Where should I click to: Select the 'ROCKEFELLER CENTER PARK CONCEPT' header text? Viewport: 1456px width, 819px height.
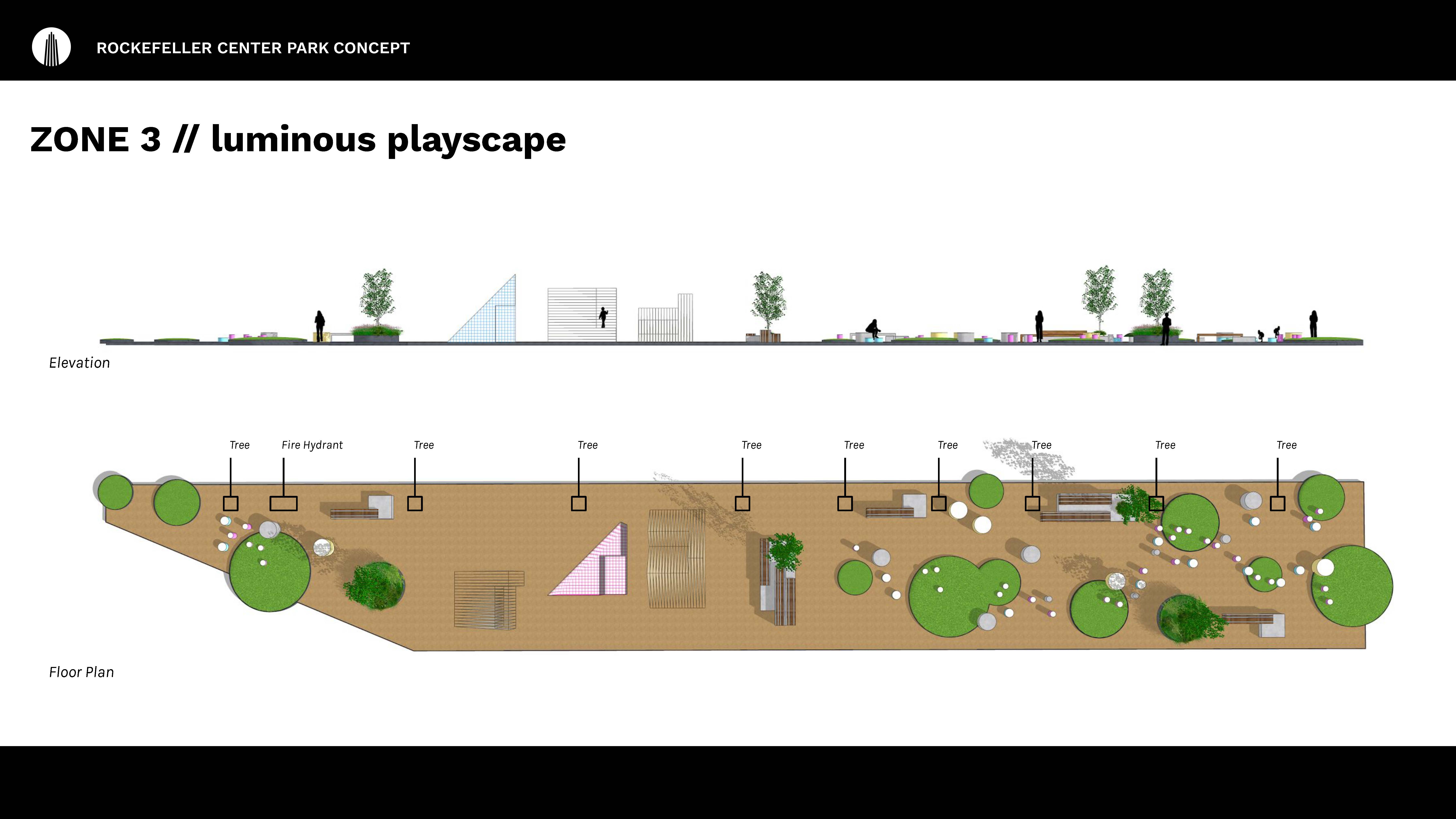tap(253, 48)
